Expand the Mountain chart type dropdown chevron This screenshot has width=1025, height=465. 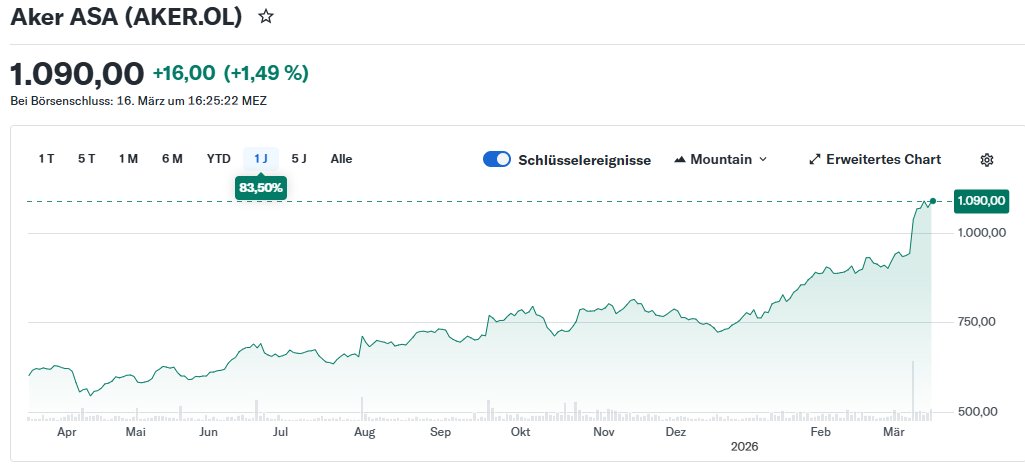763,160
